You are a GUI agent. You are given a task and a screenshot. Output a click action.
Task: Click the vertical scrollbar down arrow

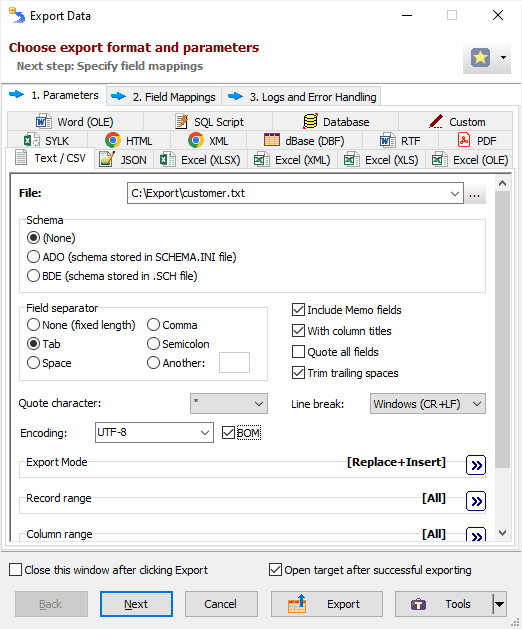pyautogui.click(x=502, y=533)
